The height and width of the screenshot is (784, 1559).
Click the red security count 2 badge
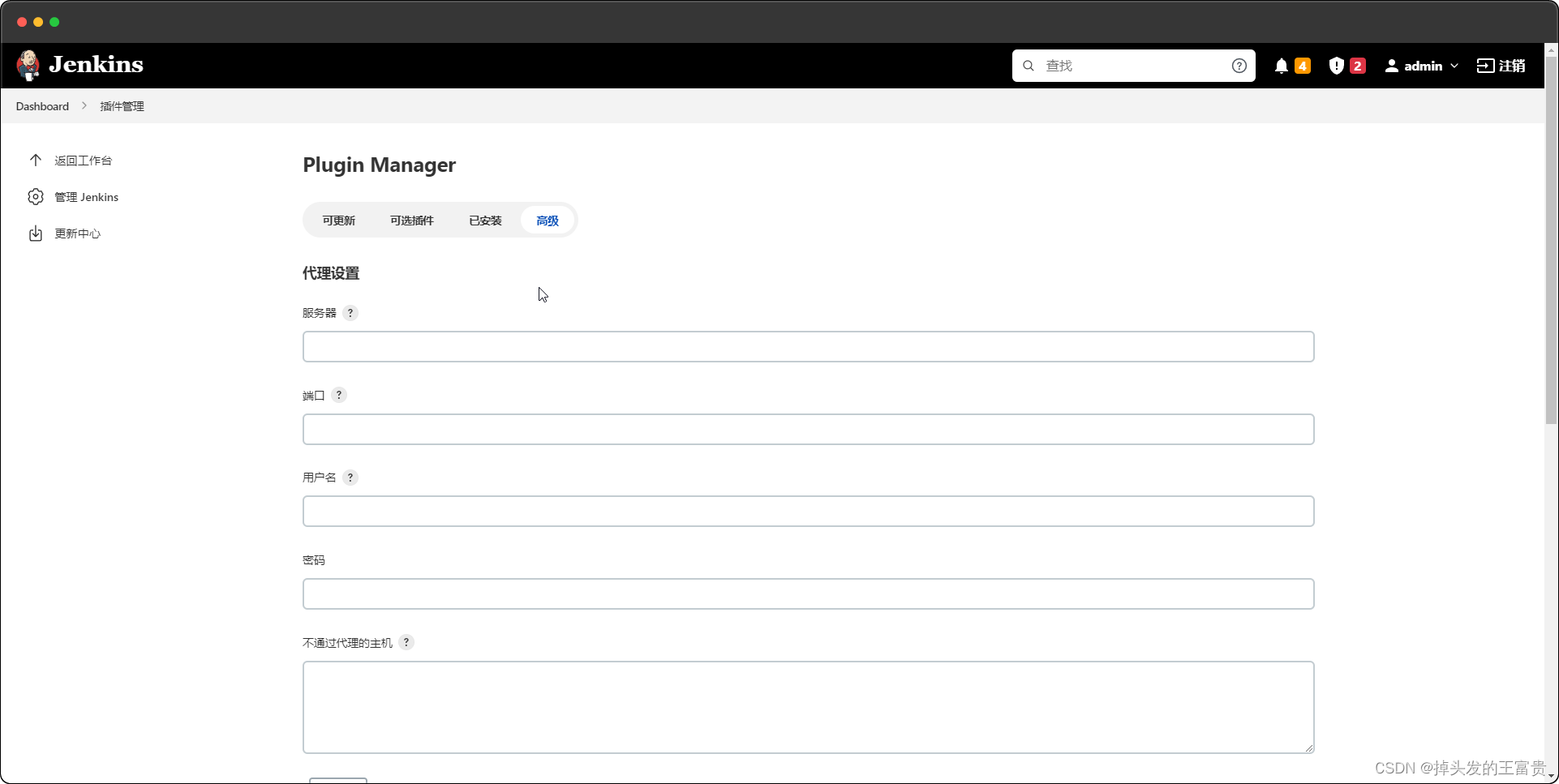click(x=1357, y=66)
